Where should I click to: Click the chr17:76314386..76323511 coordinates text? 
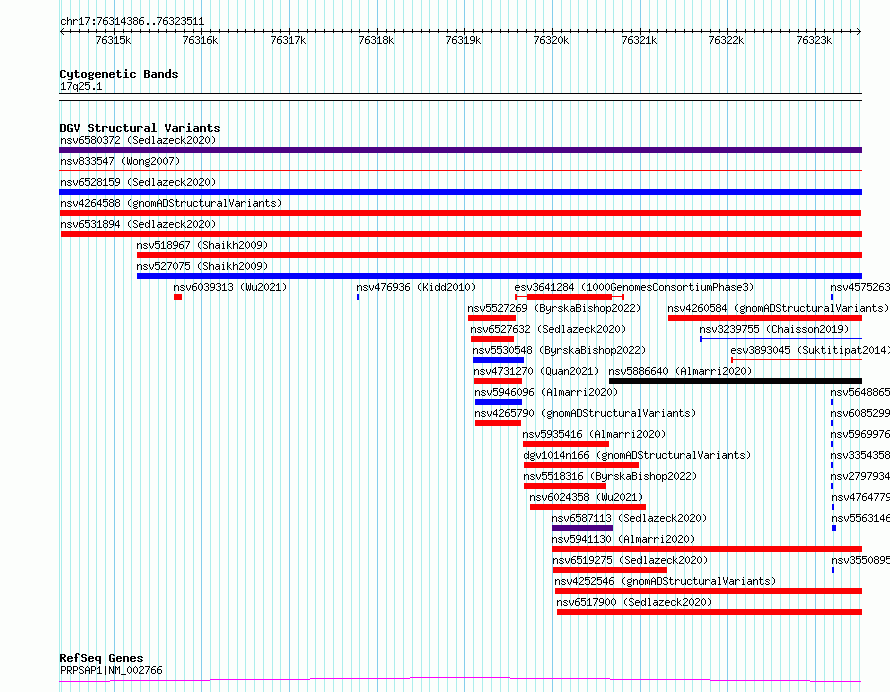pos(132,22)
